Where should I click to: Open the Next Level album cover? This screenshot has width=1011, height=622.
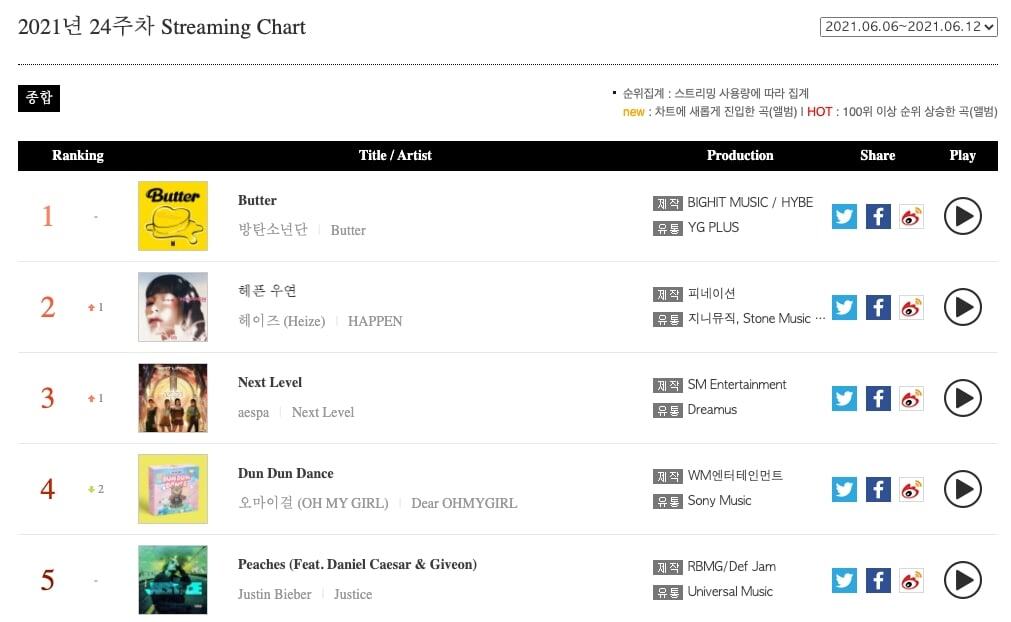pyautogui.click(x=173, y=398)
